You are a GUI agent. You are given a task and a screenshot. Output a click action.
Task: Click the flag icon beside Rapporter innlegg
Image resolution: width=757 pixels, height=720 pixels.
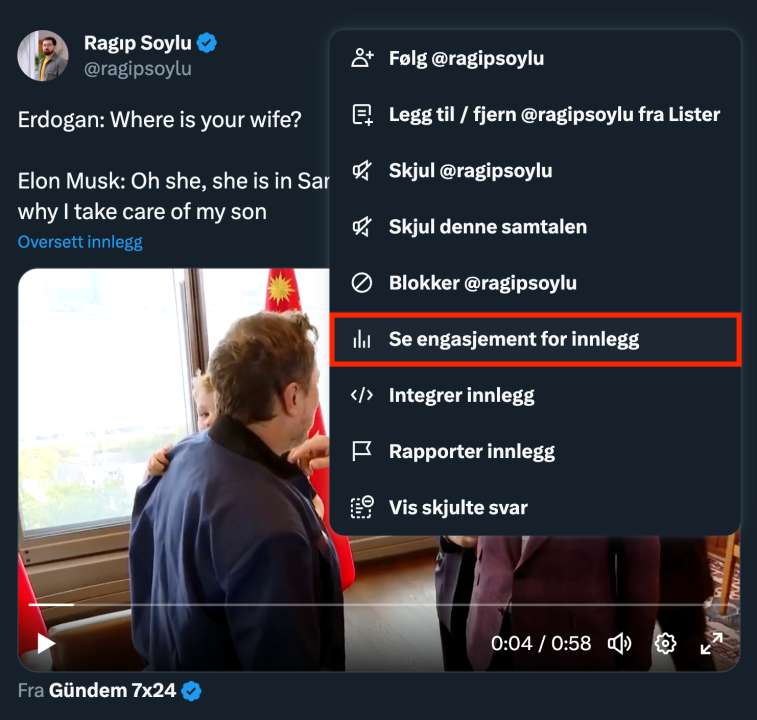362,451
